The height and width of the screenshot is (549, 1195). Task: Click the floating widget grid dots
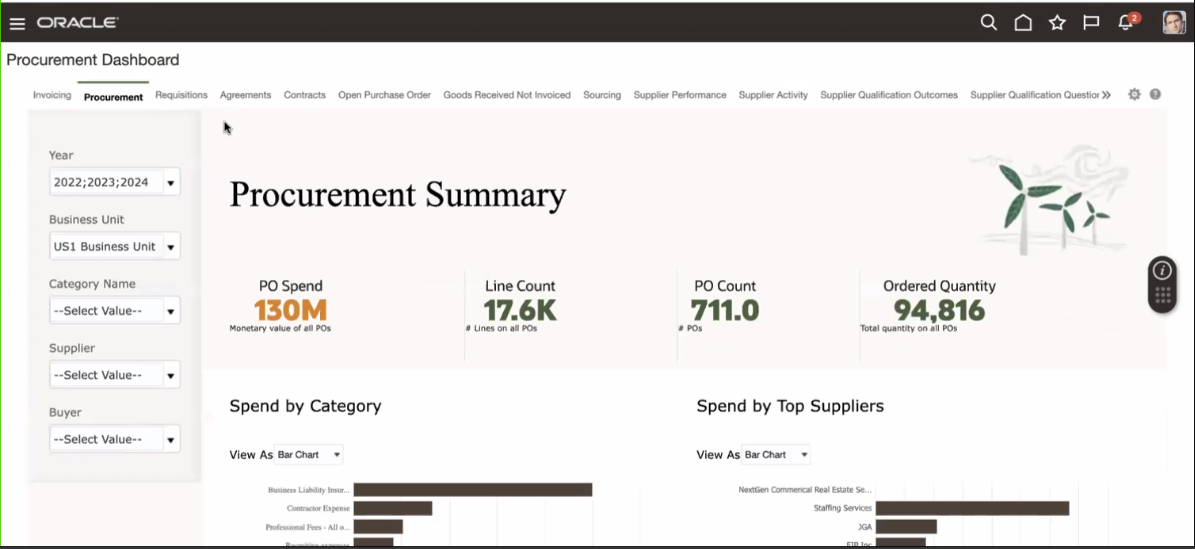tap(1161, 297)
